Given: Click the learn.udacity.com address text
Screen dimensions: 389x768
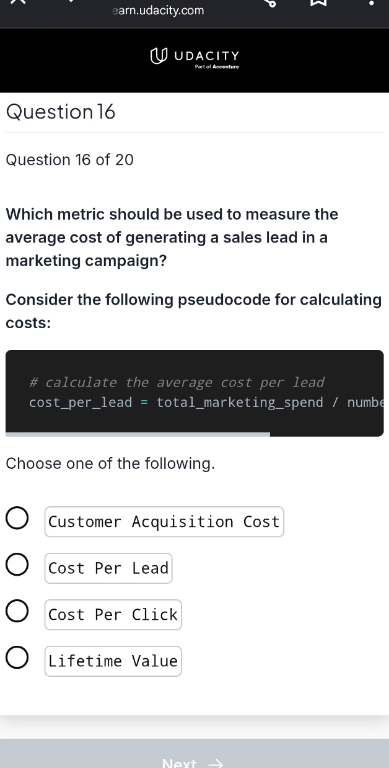Looking at the screenshot, I should point(158,10).
